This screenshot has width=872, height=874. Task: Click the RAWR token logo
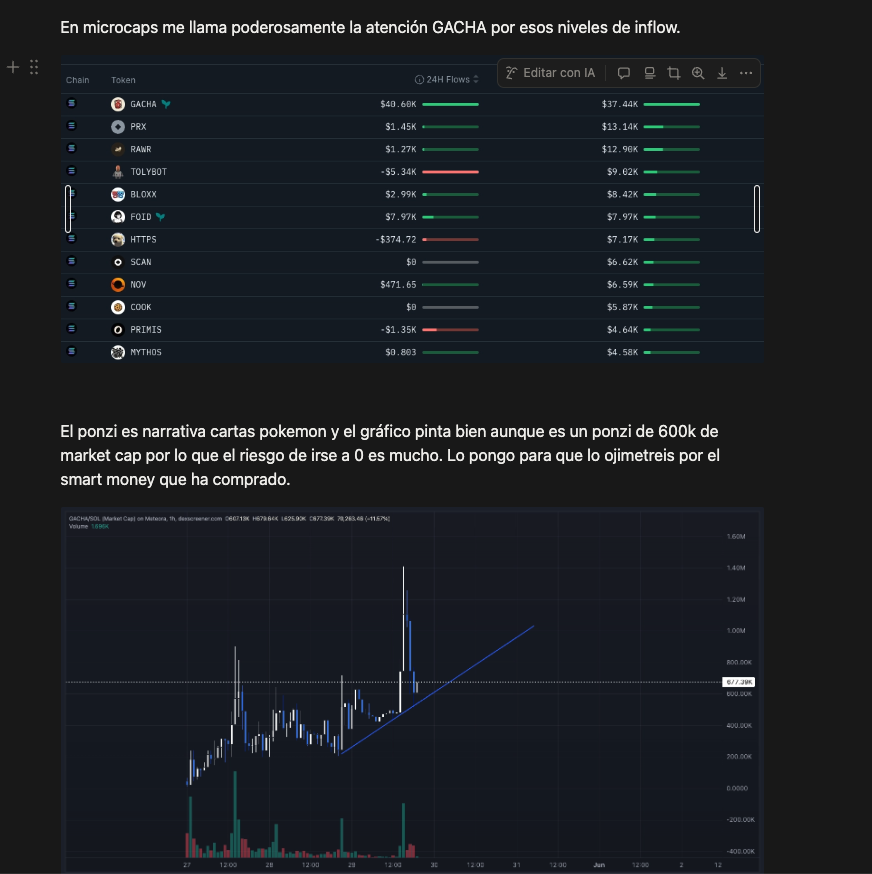(118, 149)
